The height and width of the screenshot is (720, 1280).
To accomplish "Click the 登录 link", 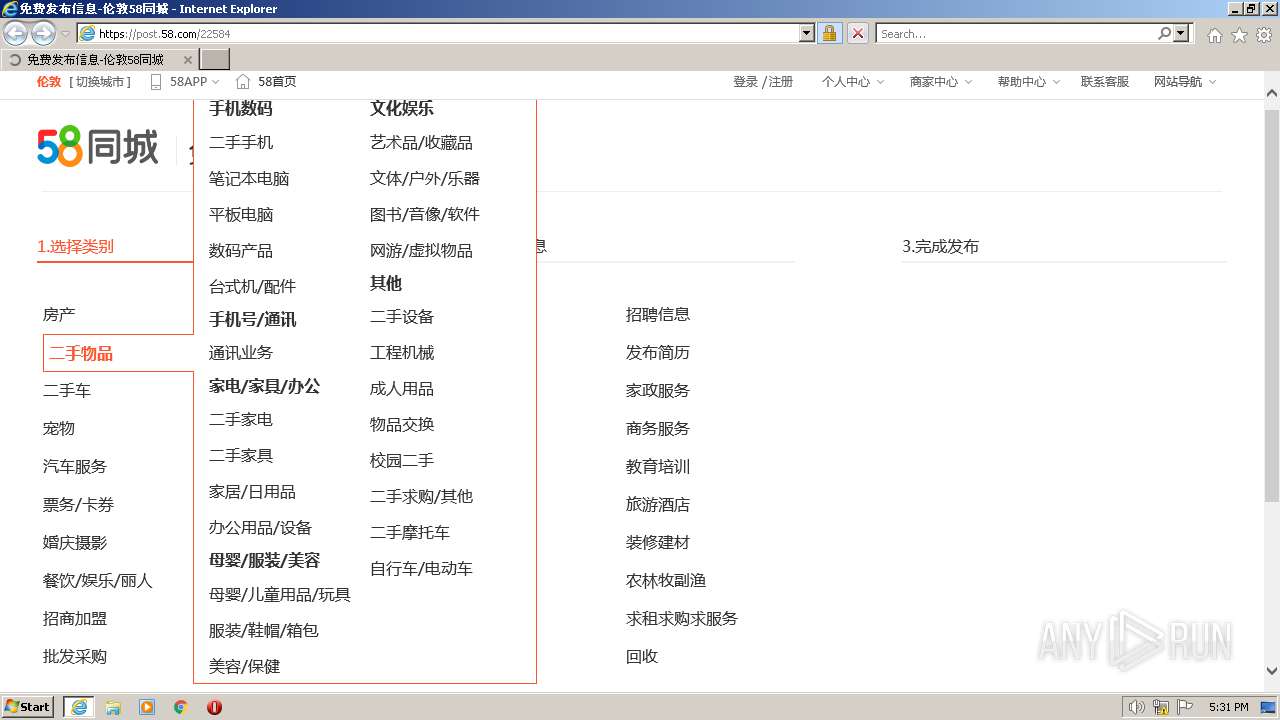I will click(745, 82).
